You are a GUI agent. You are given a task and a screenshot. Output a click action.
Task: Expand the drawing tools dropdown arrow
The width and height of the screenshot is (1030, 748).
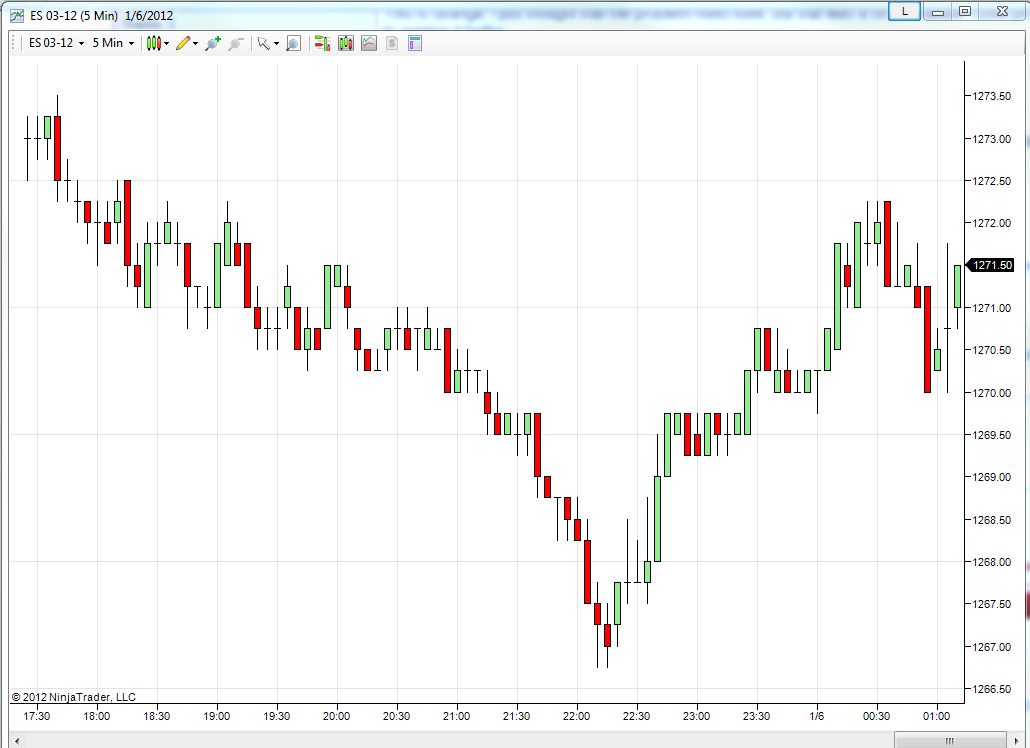pos(195,44)
